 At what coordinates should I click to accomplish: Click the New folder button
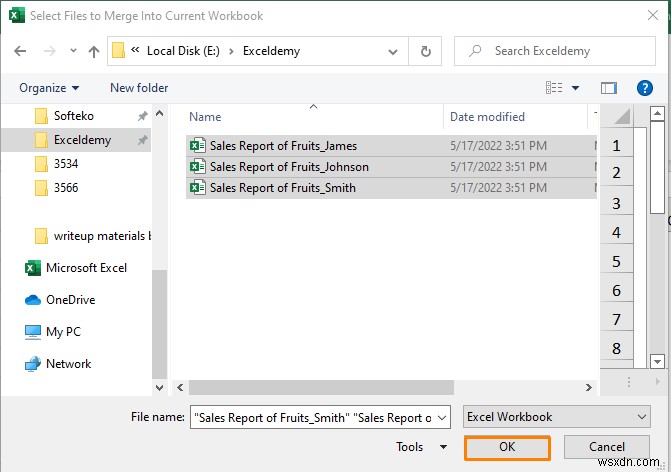tap(139, 88)
